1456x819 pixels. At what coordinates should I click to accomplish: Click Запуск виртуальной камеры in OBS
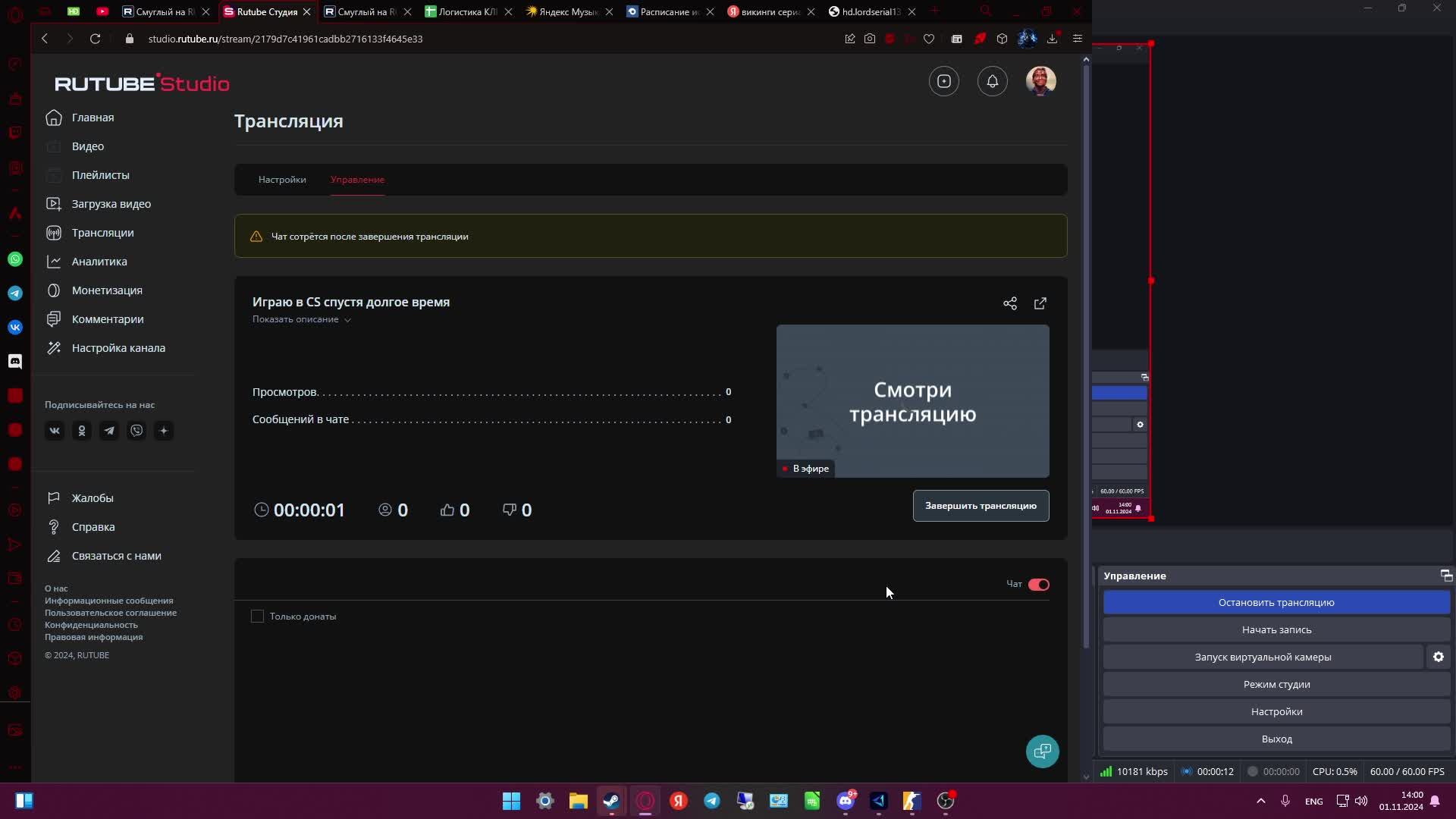coord(1263,657)
